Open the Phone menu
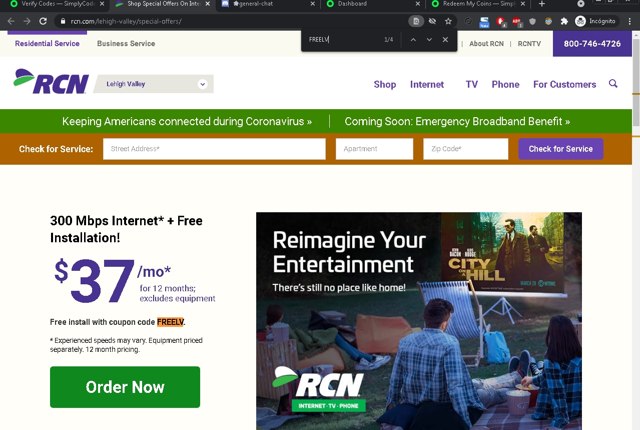This screenshot has width=640, height=430. coord(505,84)
